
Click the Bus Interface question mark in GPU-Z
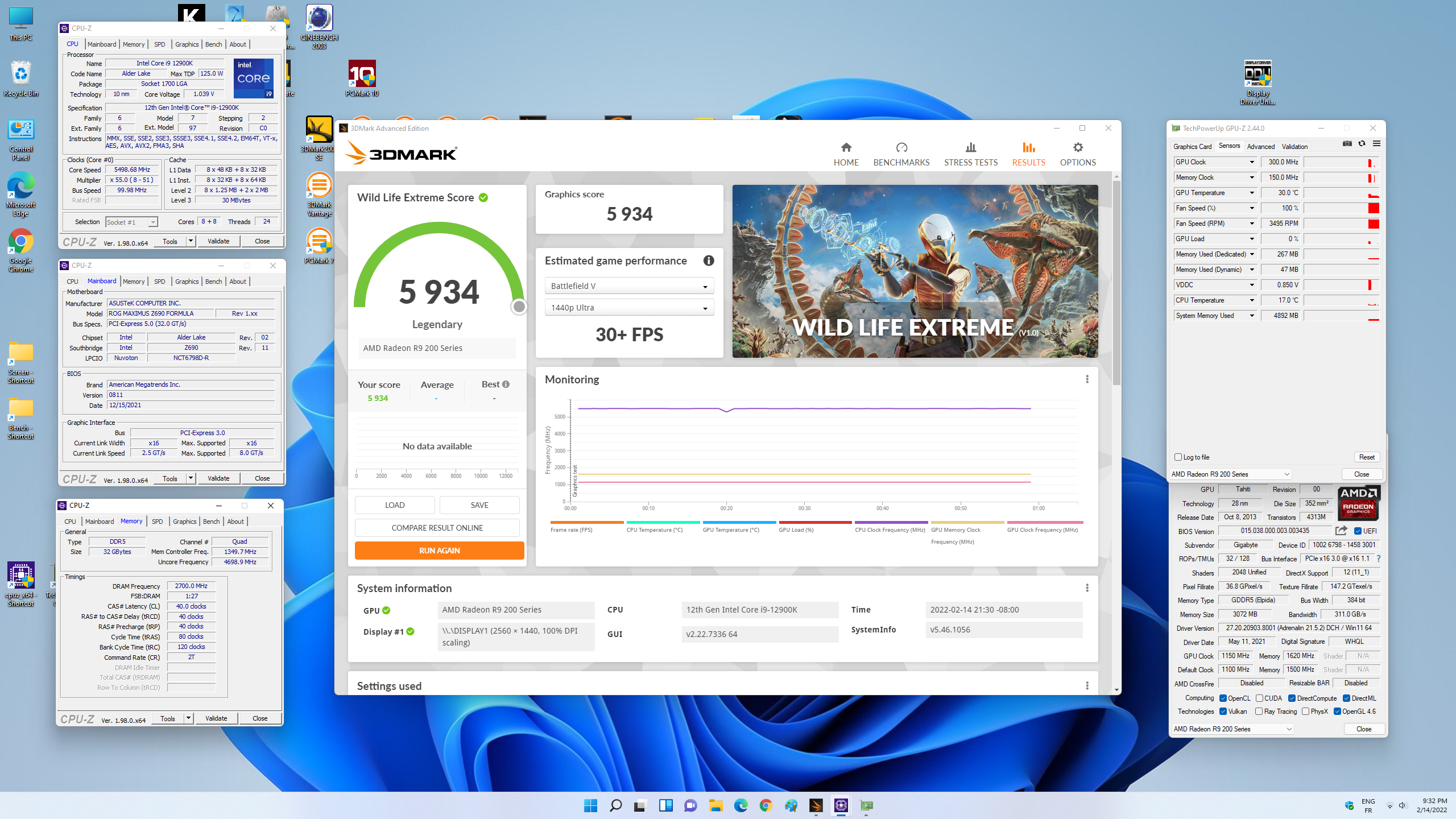point(1379,559)
